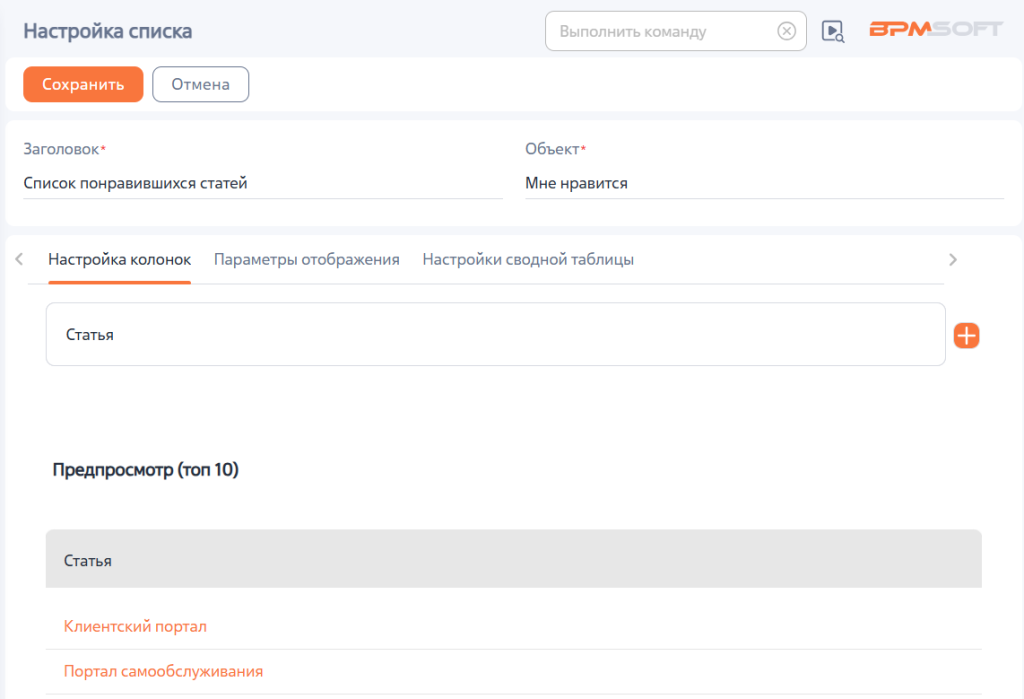This screenshot has height=699, width=1024.
Task: Save the list with Сохранить button
Action: click(83, 84)
